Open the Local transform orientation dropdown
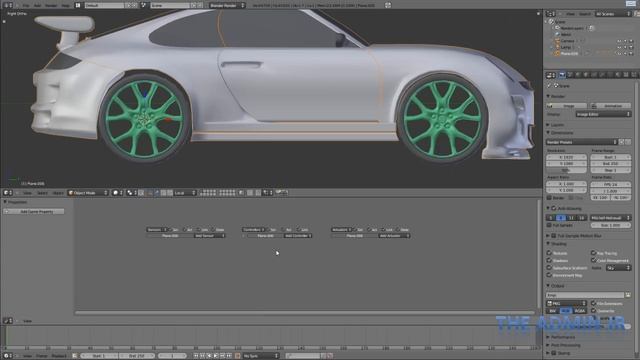Screen dimensions: 640x360 [185, 193]
